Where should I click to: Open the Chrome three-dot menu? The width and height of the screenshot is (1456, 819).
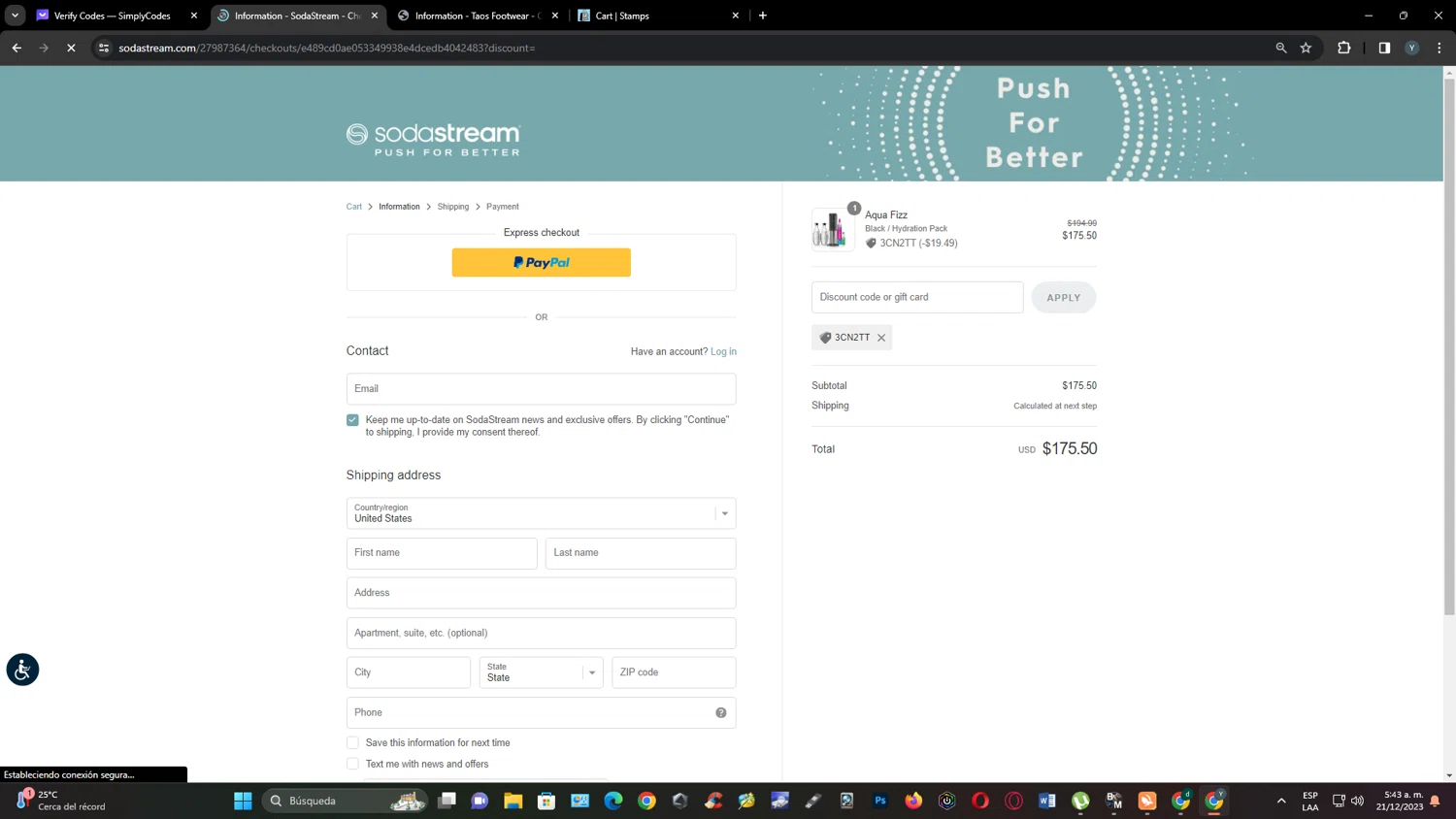(x=1439, y=48)
